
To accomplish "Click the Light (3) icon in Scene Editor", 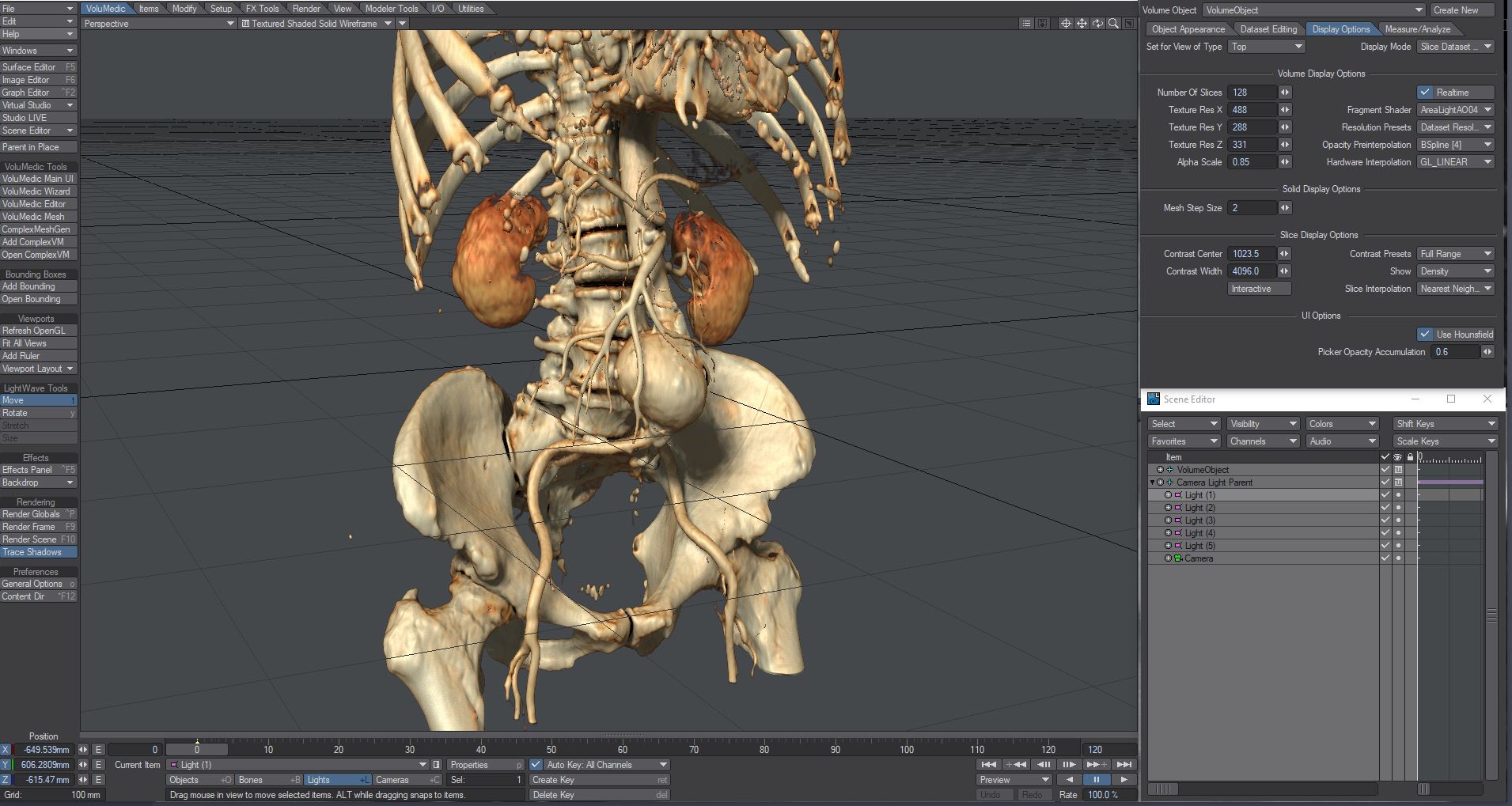I will [x=1178, y=520].
